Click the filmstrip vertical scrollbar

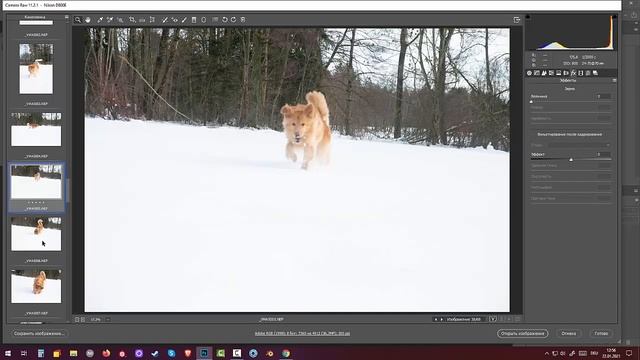pyautogui.click(x=67, y=190)
